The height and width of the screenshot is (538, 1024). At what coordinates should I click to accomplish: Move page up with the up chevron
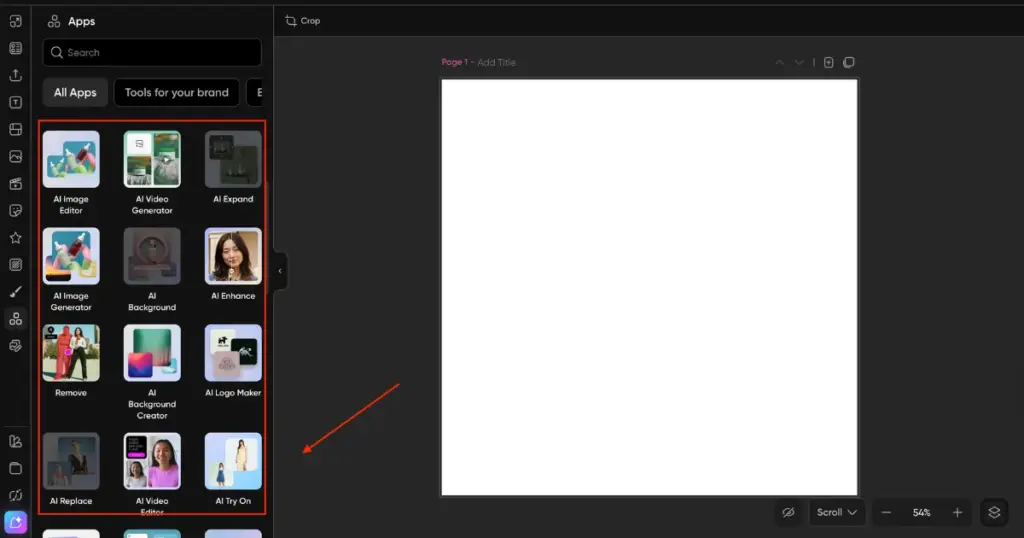tap(780, 63)
